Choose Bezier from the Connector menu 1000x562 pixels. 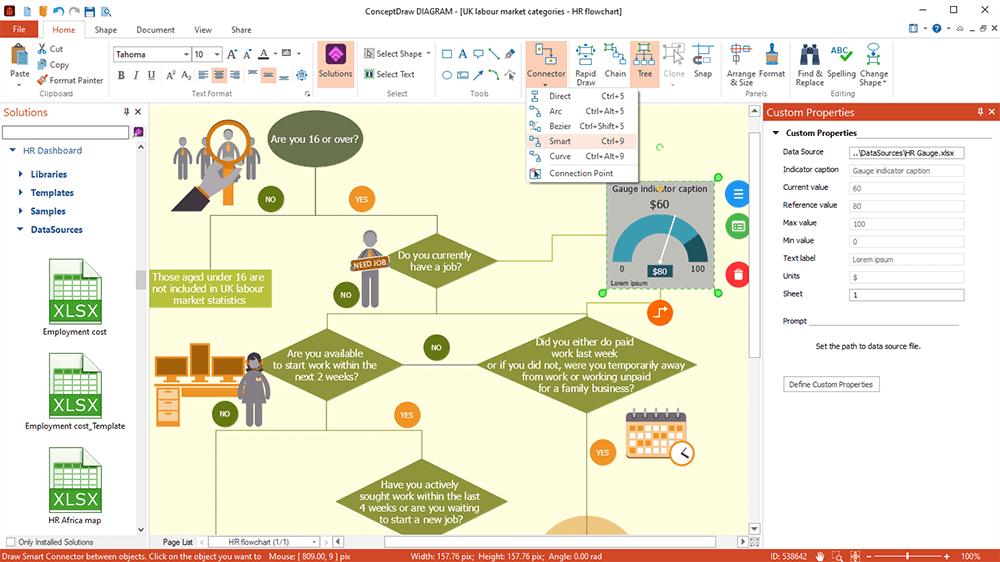[x=562, y=126]
